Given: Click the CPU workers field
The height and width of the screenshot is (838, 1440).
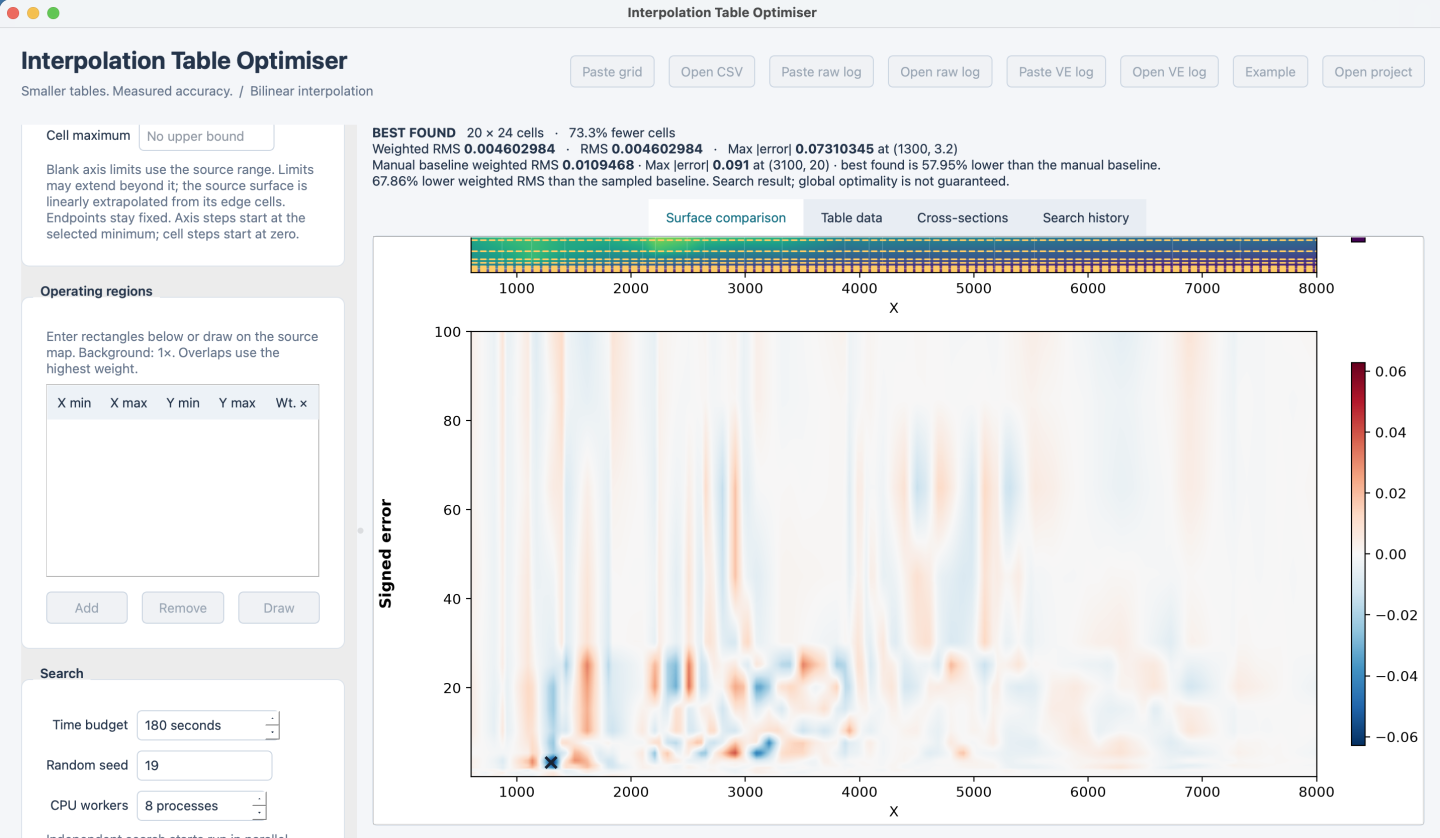Looking at the screenshot, I should point(202,806).
